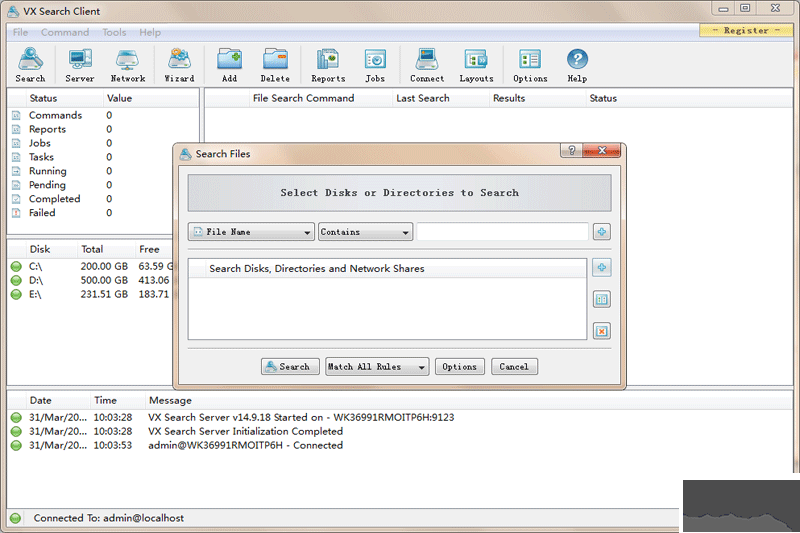The height and width of the screenshot is (533, 800).
Task: Open the Contains operator dropdown
Action: [365, 232]
